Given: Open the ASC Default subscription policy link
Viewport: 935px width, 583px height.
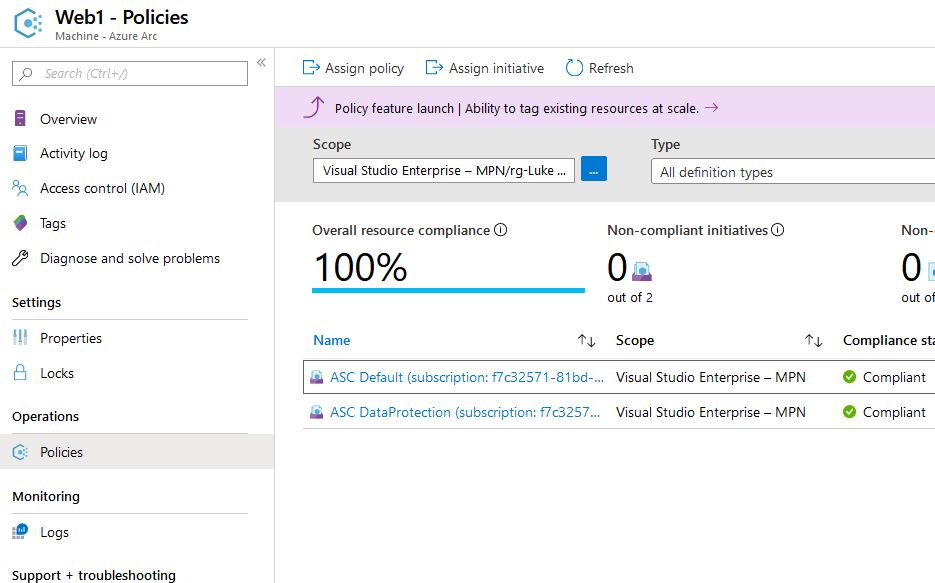Looking at the screenshot, I should pos(467,377).
